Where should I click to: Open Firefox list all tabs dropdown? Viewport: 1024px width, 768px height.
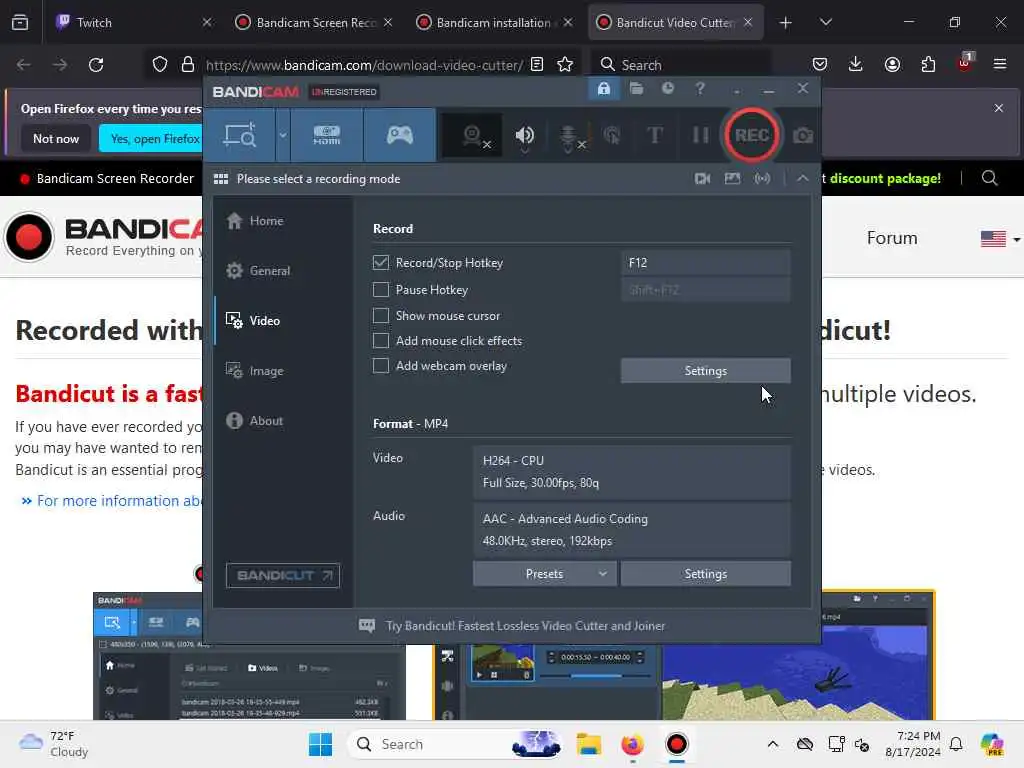[x=825, y=23]
